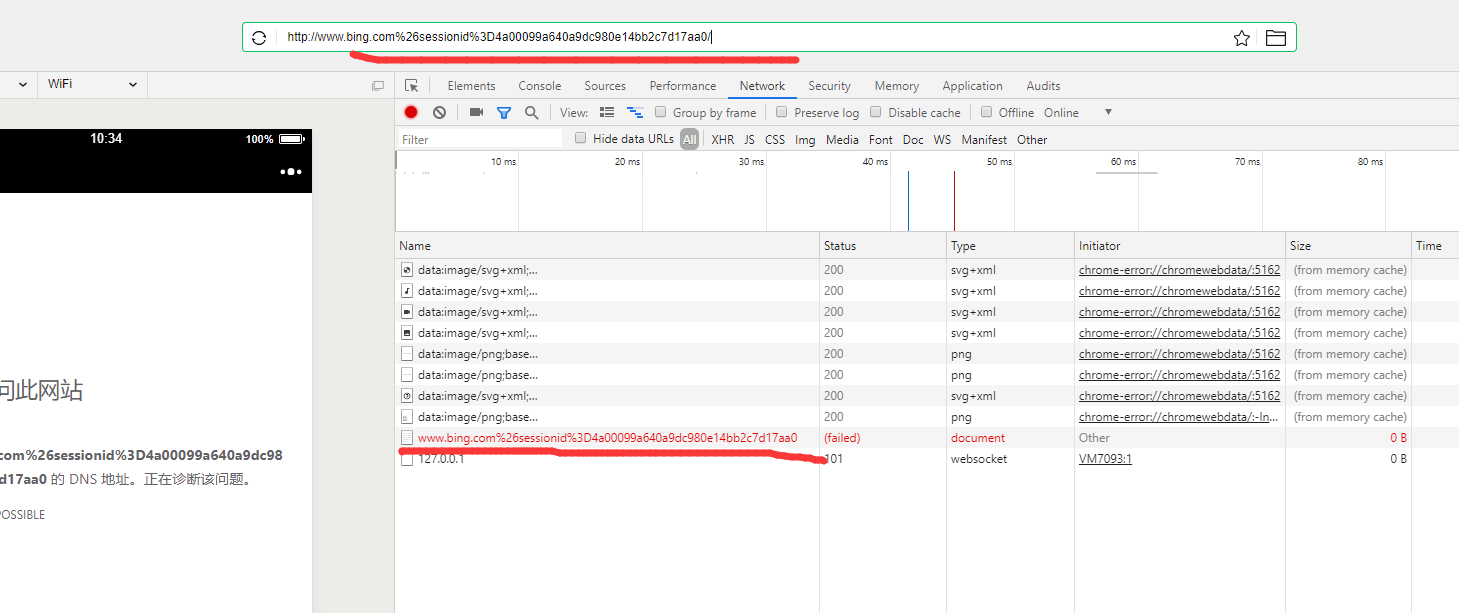Toggle the filter funnel icon
Image resolution: width=1459 pixels, height=613 pixels.
(x=504, y=112)
